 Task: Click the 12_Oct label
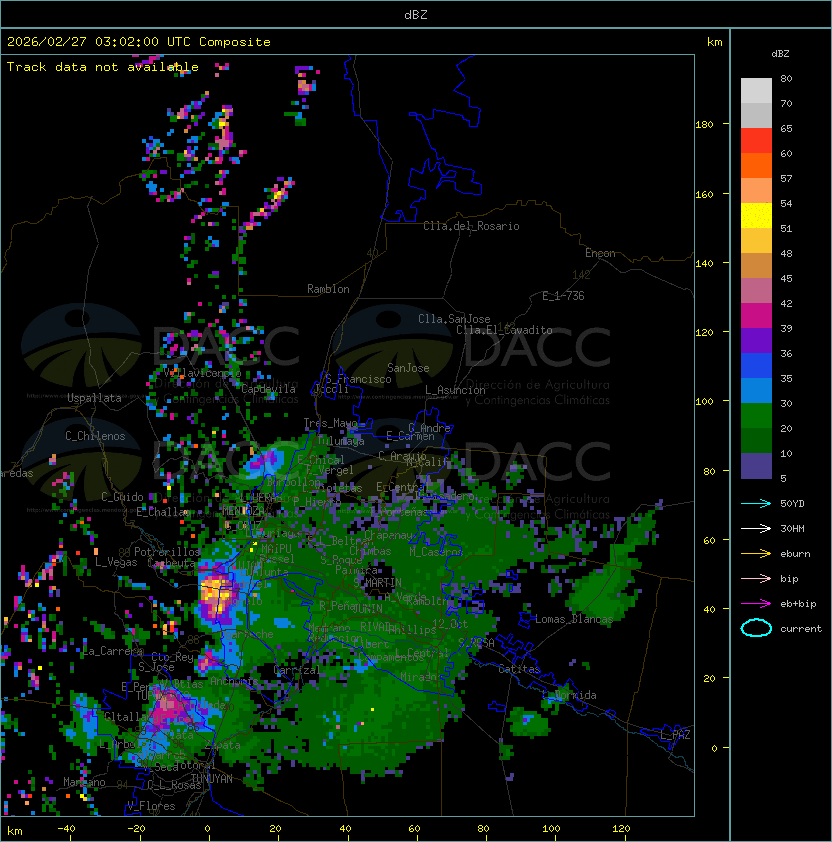(450, 623)
